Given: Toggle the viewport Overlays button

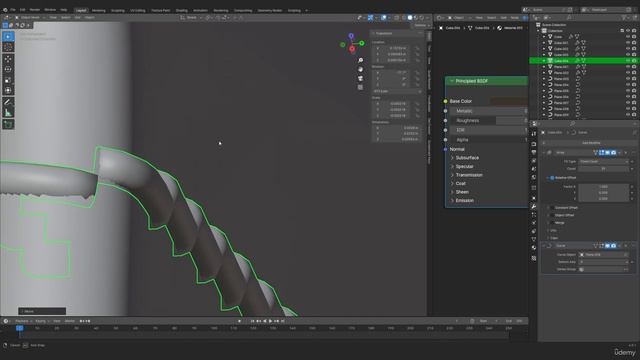Looking at the screenshot, I should [384, 18].
